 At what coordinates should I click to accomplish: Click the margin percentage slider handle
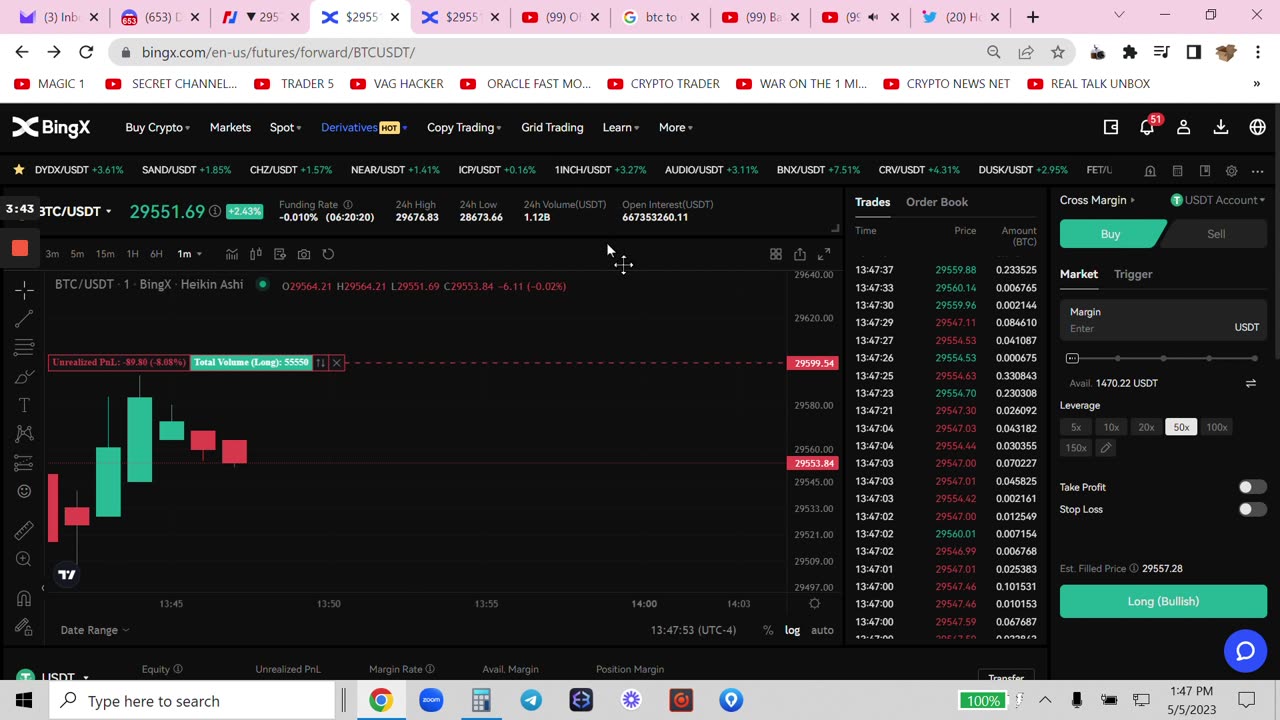tap(1072, 358)
